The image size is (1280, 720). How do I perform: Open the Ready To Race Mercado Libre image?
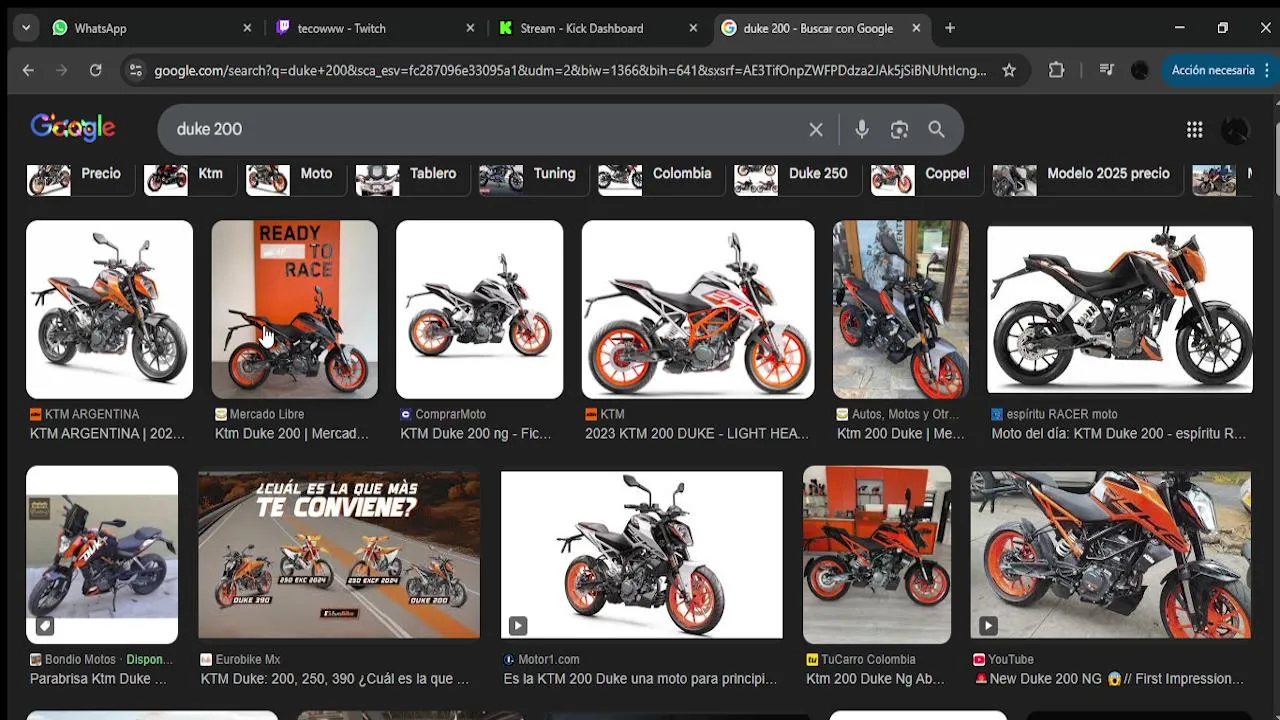(x=294, y=310)
